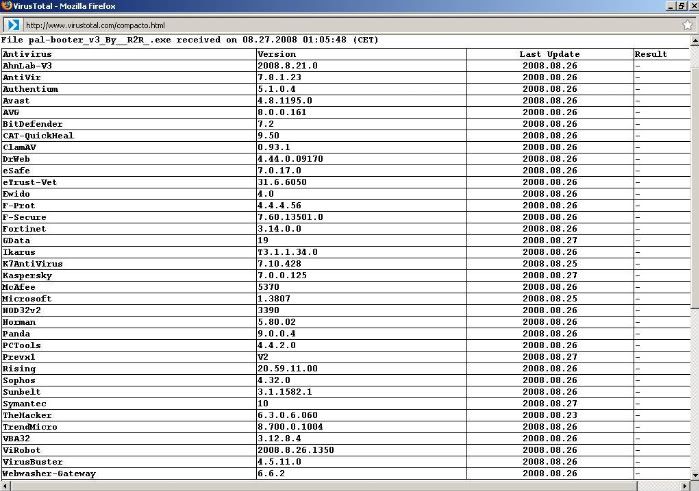
Task: Select the Webwasher-Gateway row name
Action: (49, 474)
